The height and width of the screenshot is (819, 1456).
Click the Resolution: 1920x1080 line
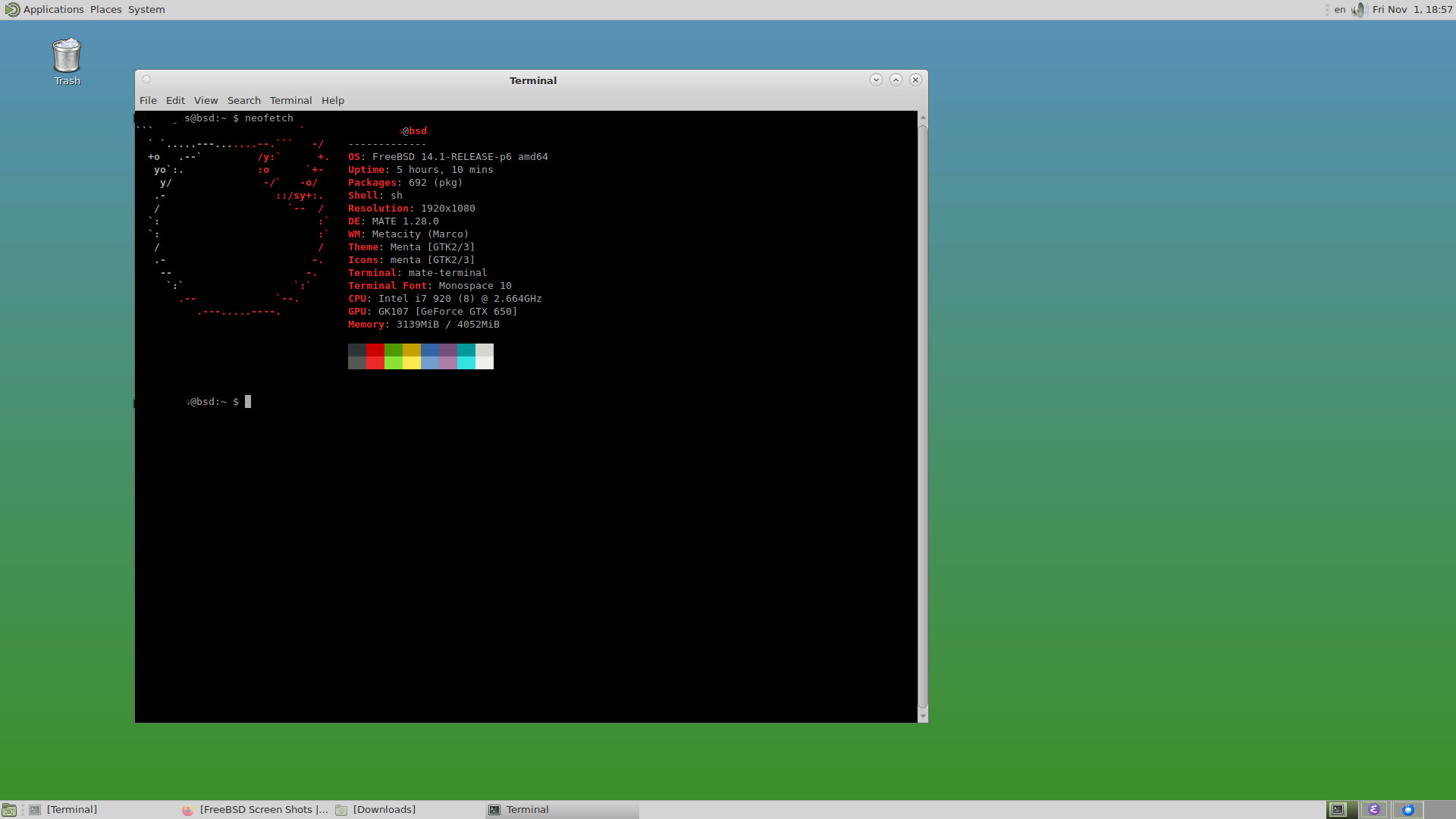click(x=411, y=209)
